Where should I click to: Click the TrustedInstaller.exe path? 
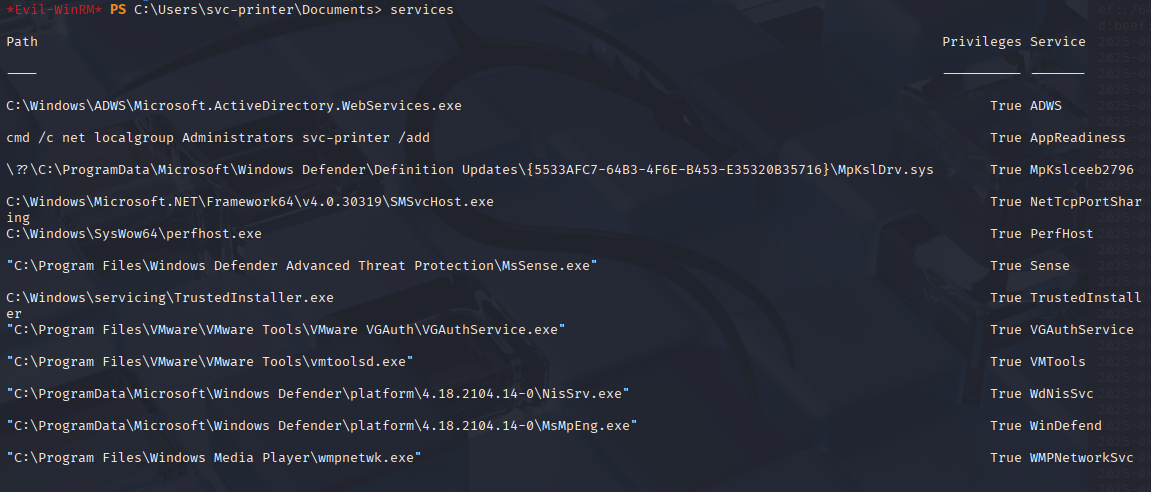coord(170,298)
